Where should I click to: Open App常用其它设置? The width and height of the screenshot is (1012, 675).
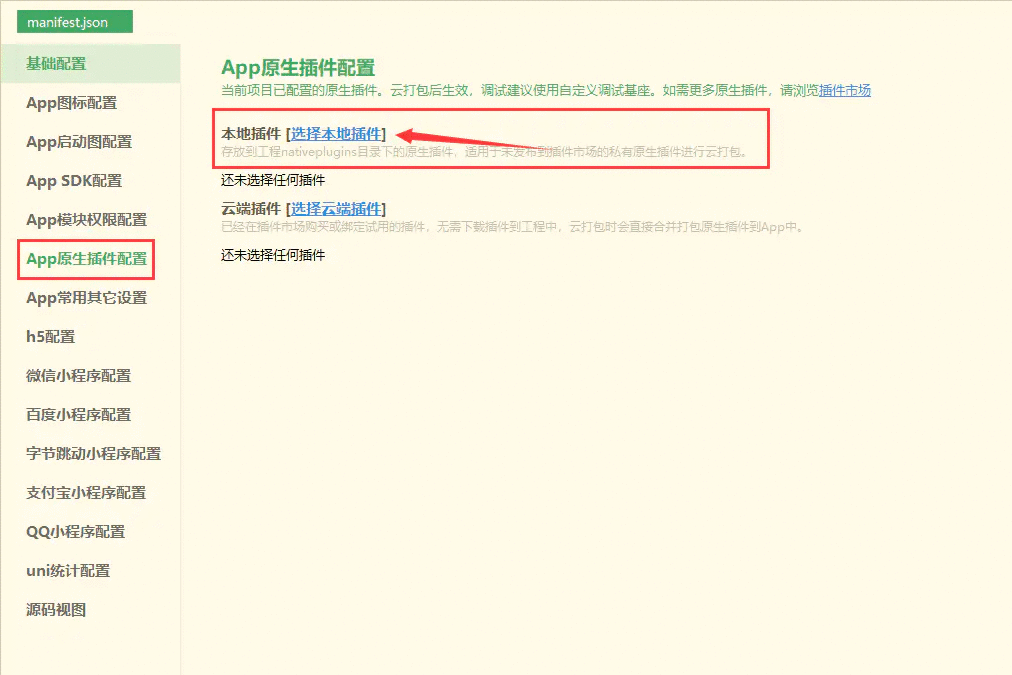click(x=86, y=297)
